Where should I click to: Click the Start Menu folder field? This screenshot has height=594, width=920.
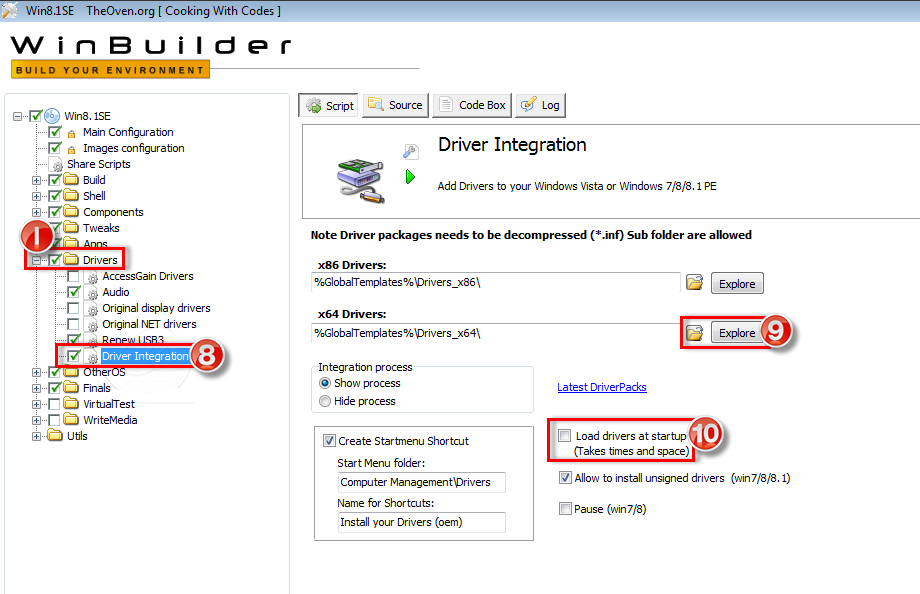pos(421,482)
